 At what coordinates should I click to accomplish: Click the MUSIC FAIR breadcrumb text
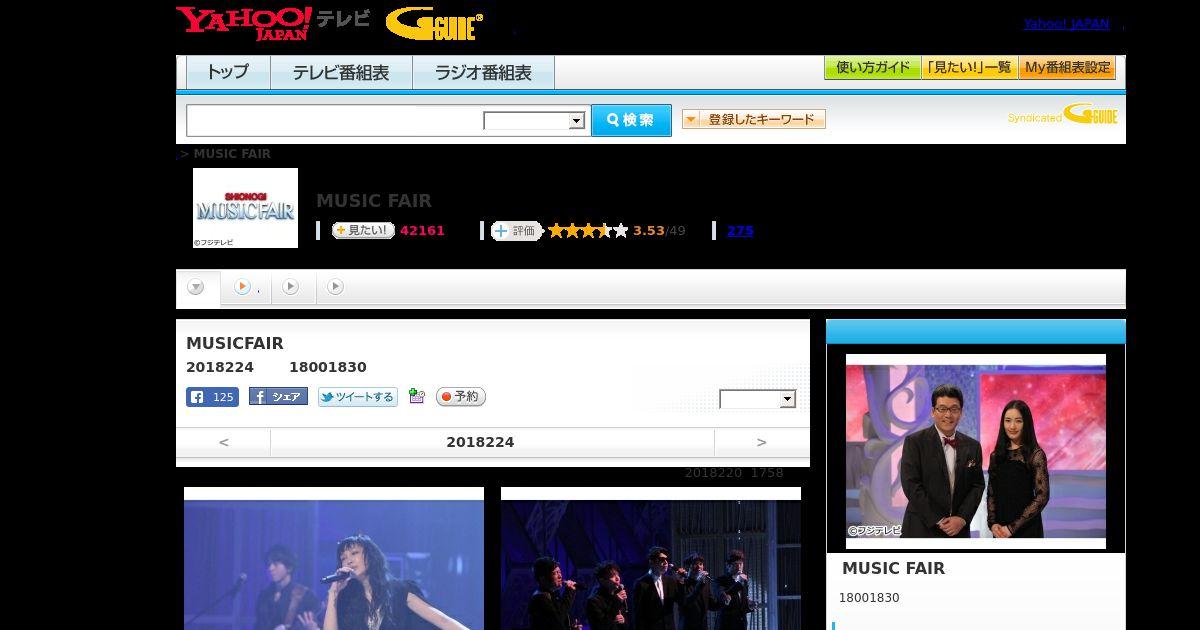point(232,154)
